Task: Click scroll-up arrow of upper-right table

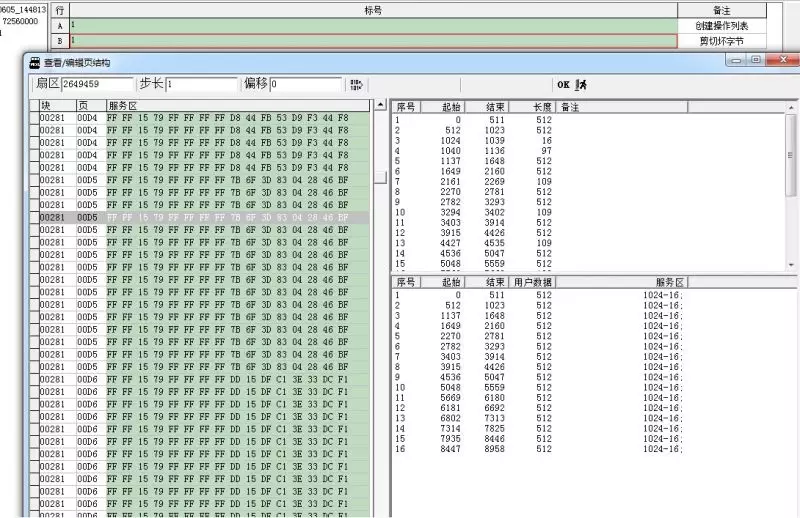Action: tap(792, 106)
